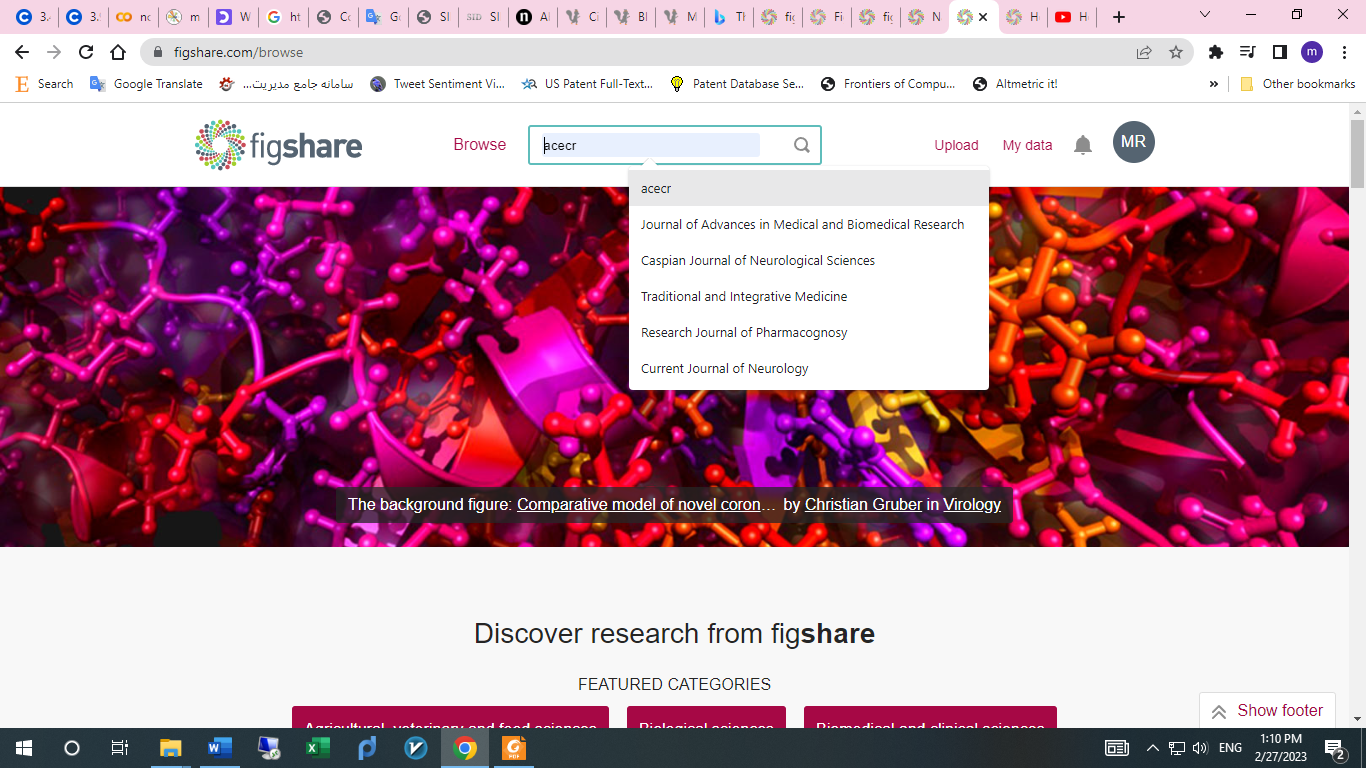Open Word from the taskbar
Screen dimensions: 1366x768
pos(219,748)
